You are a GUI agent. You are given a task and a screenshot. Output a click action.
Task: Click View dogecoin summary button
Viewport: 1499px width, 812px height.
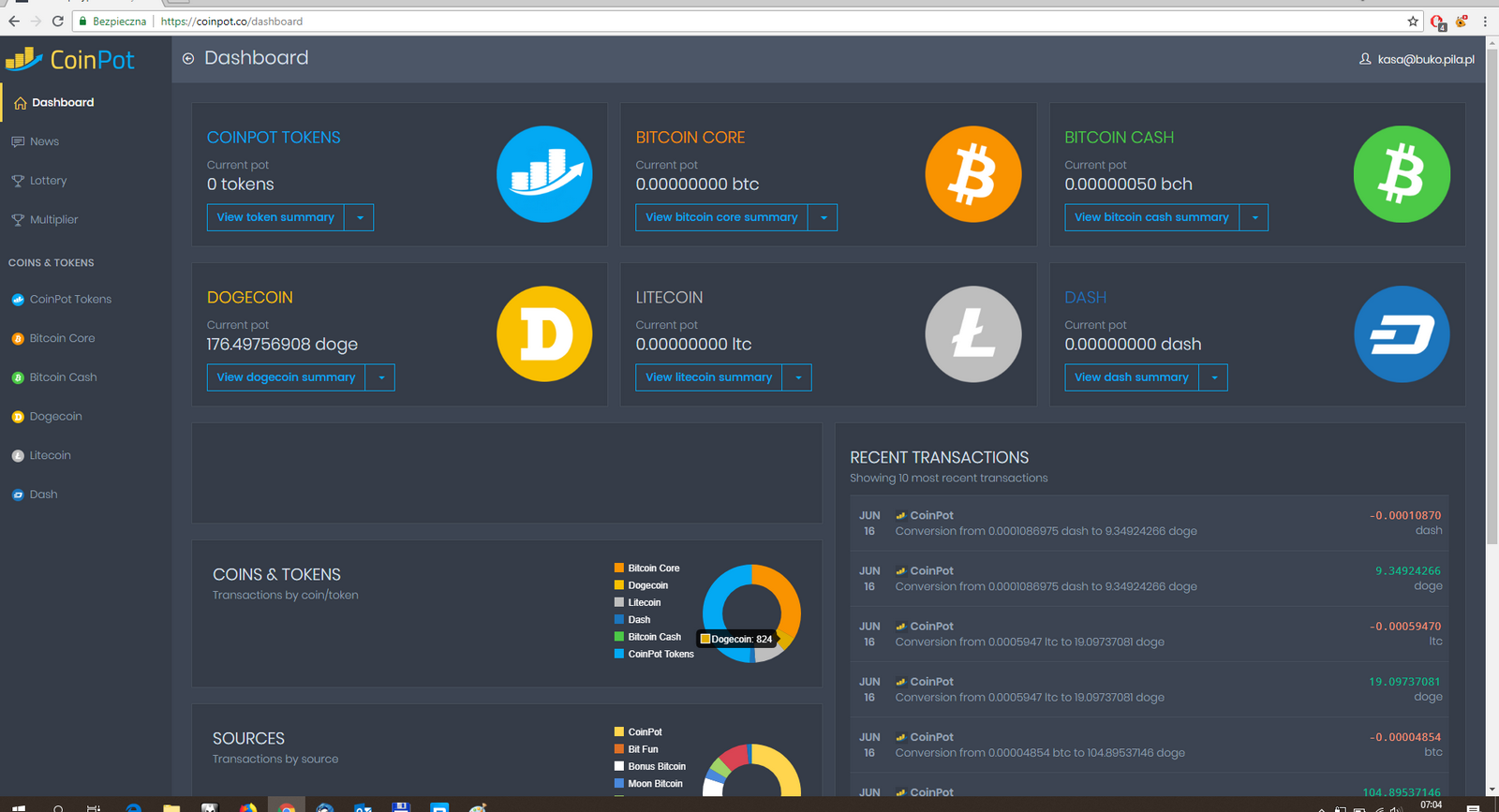tap(286, 377)
